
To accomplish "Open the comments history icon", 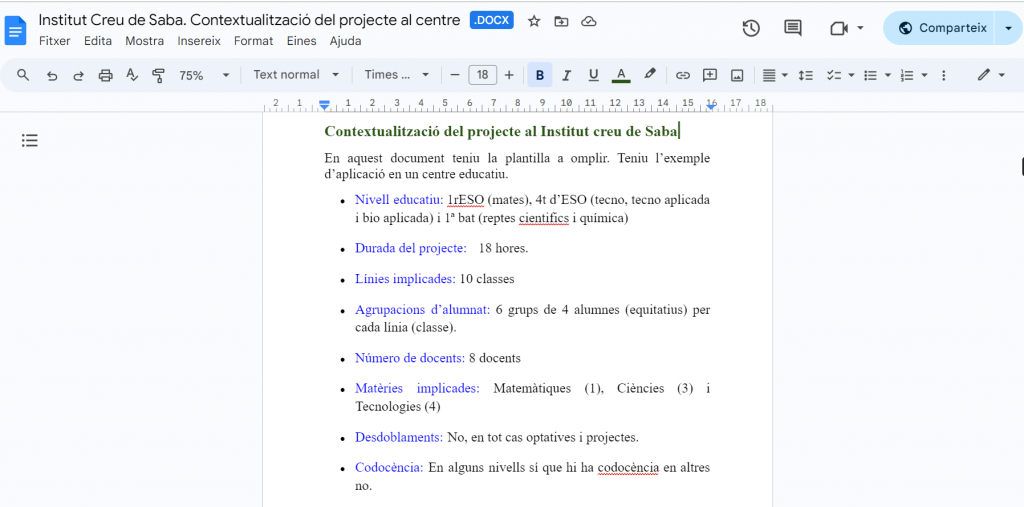I will [793, 28].
